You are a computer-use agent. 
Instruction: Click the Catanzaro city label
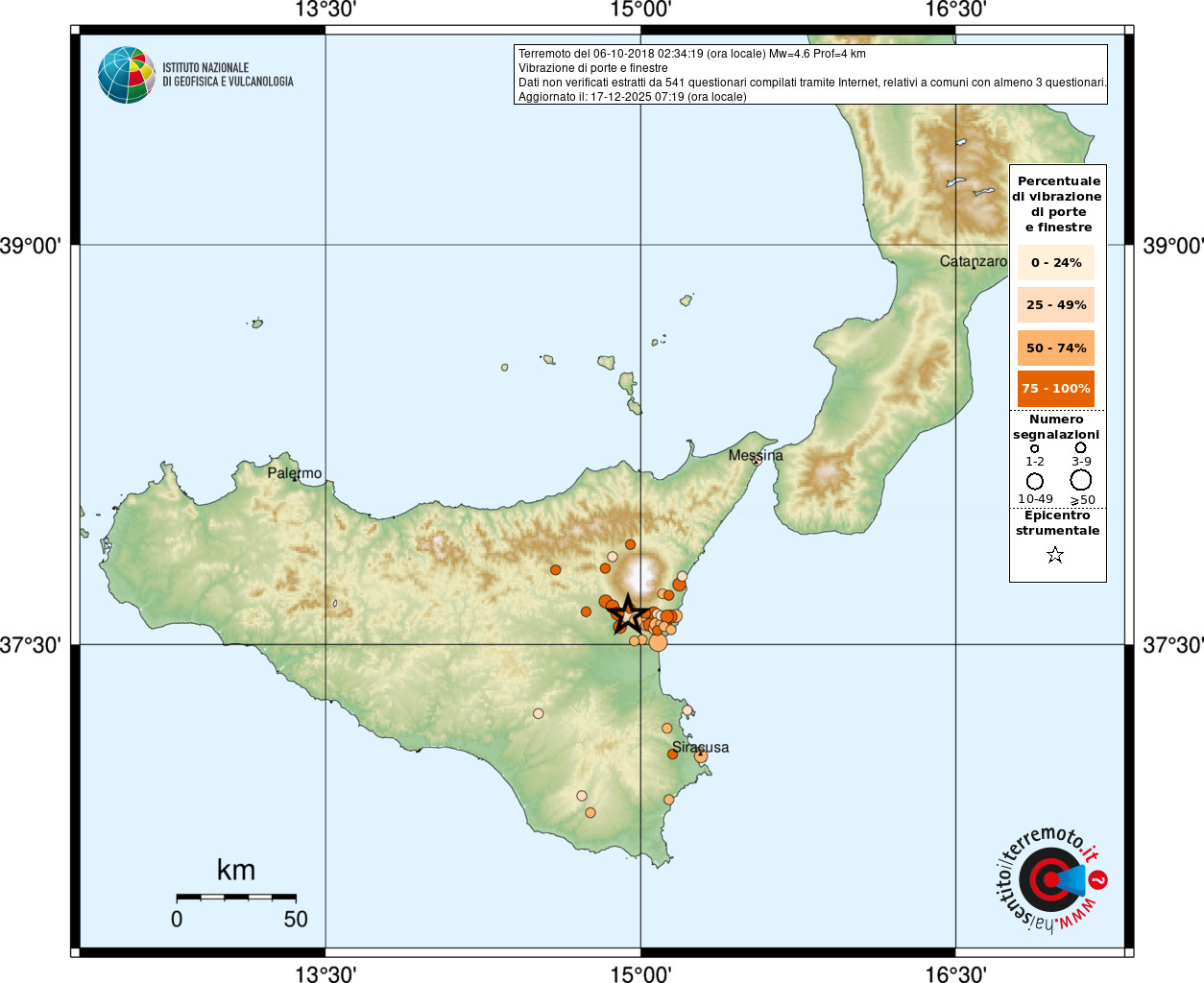pyautogui.click(x=974, y=261)
